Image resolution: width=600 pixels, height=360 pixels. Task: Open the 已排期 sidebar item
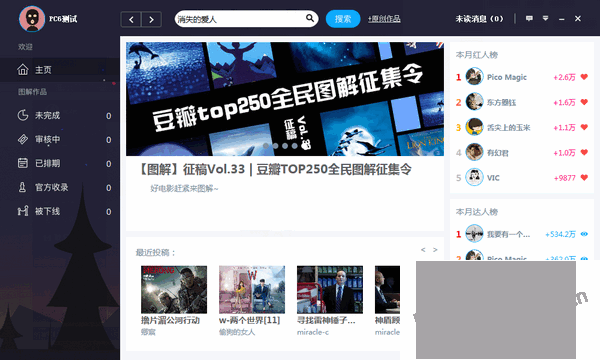point(60,163)
